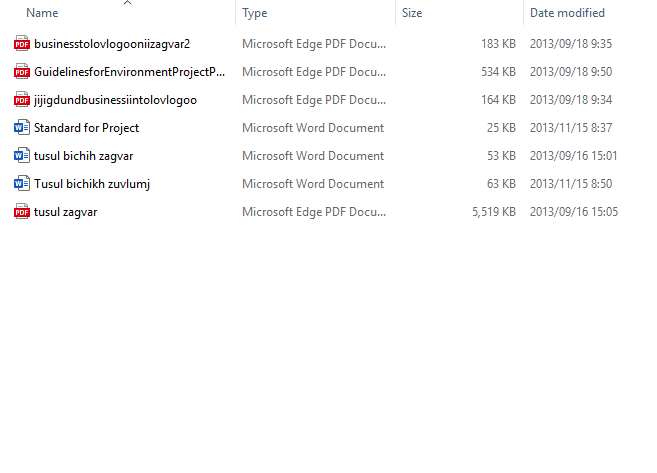Sort files by Date modified column header

point(567,14)
